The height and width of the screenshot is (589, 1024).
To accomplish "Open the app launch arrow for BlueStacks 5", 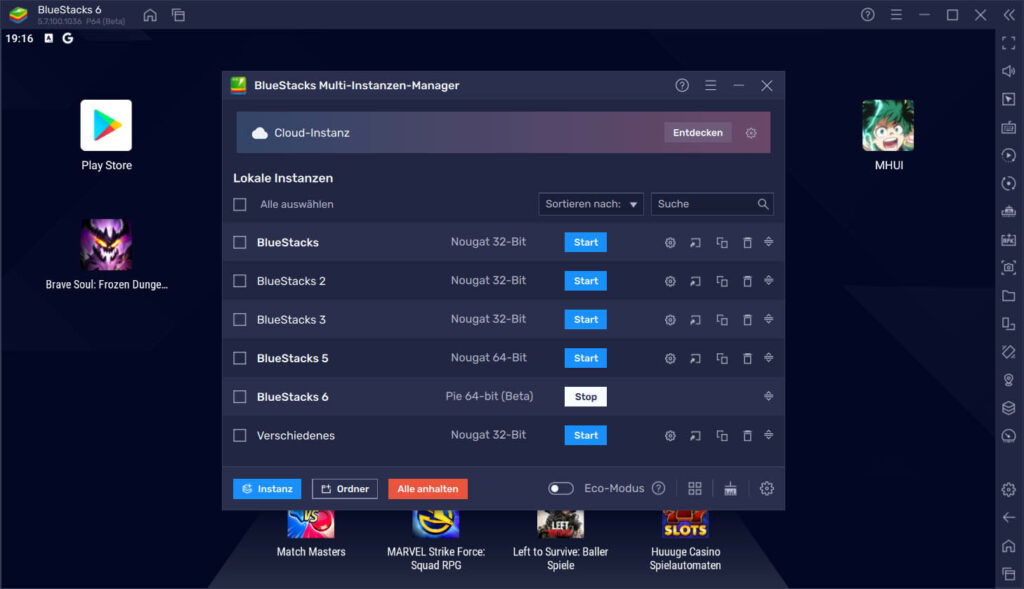I will (695, 358).
